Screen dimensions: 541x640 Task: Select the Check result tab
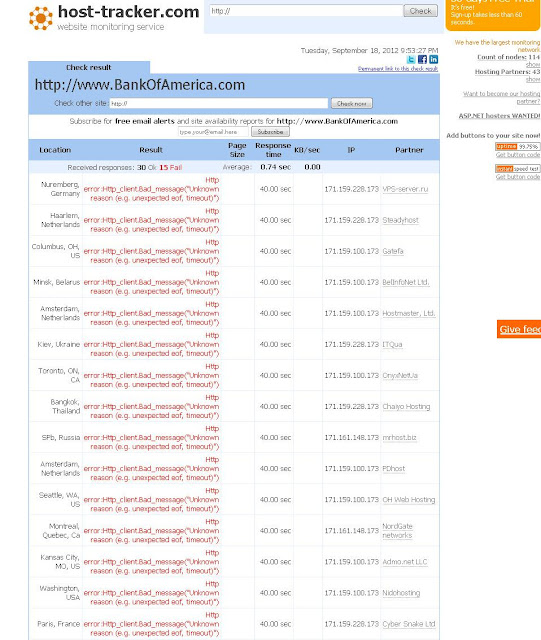point(89,67)
